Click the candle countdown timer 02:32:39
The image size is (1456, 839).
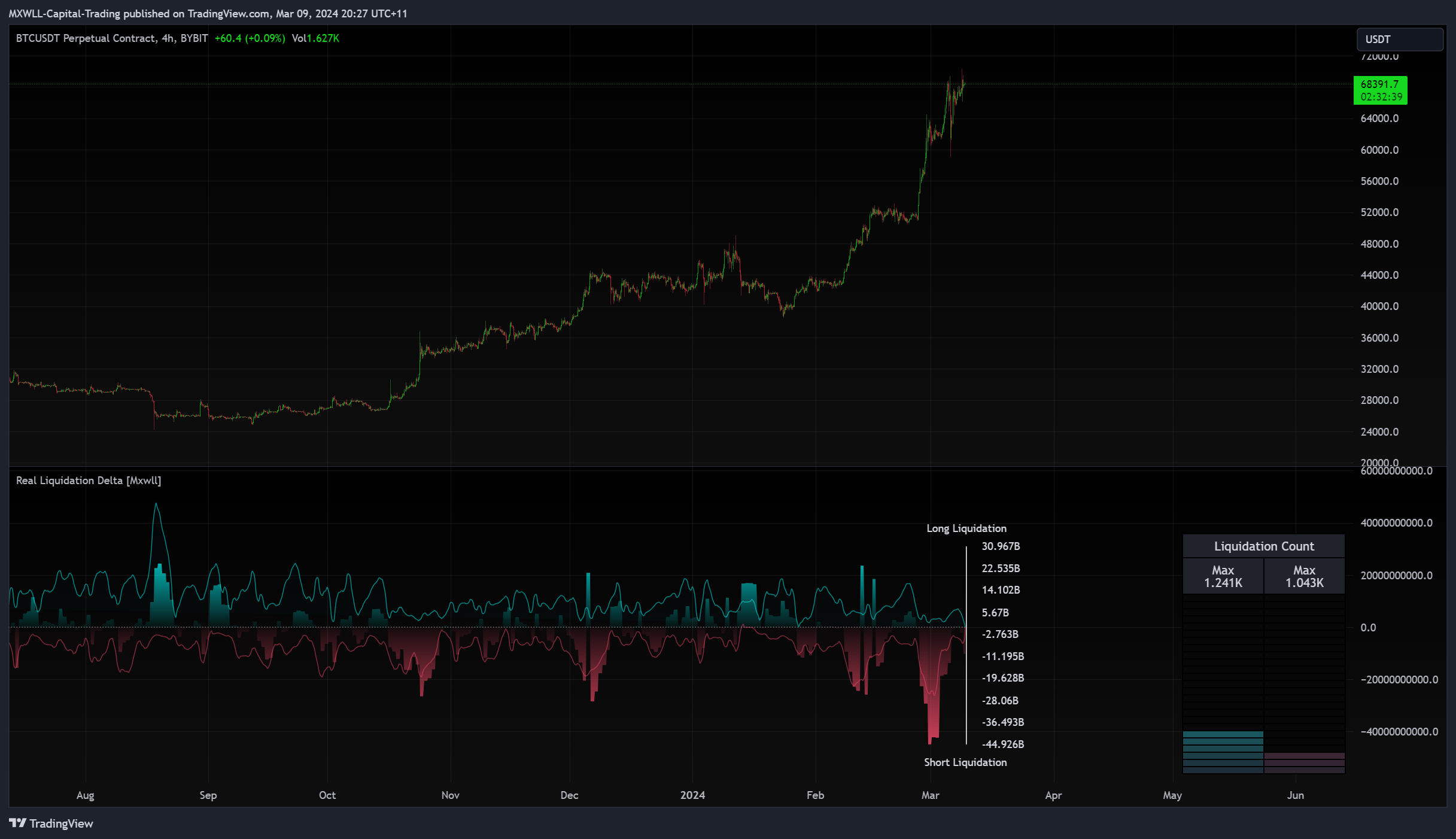pos(1381,97)
